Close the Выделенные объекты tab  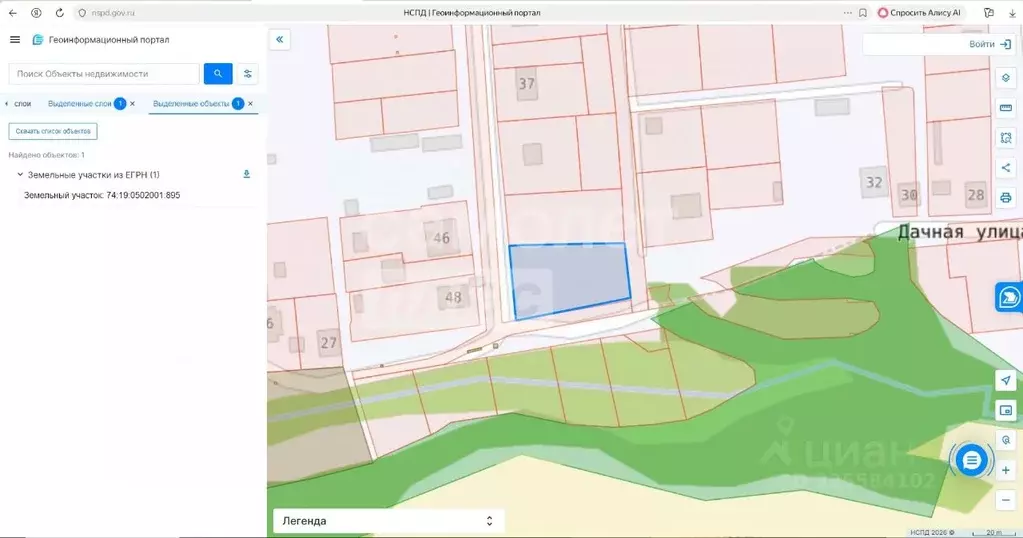[250, 104]
